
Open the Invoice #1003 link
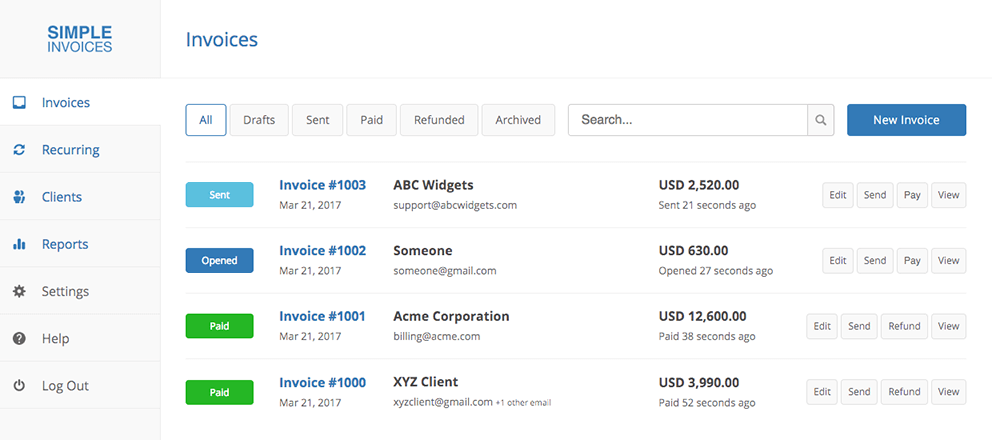pos(322,185)
